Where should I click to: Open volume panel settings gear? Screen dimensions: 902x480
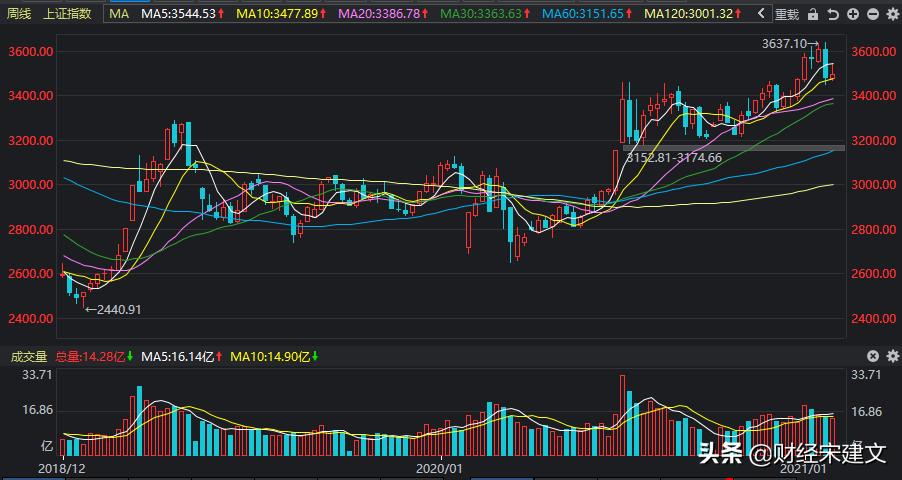coord(892,356)
